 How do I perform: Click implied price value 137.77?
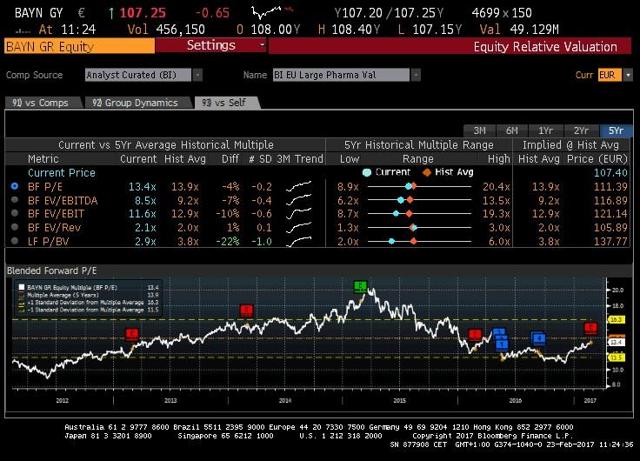(x=611, y=241)
